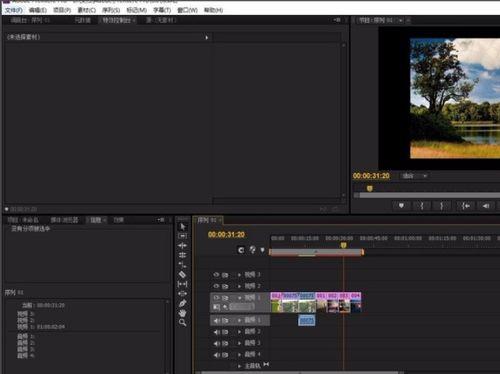Select clip 004 on Video 1 track

(356, 302)
